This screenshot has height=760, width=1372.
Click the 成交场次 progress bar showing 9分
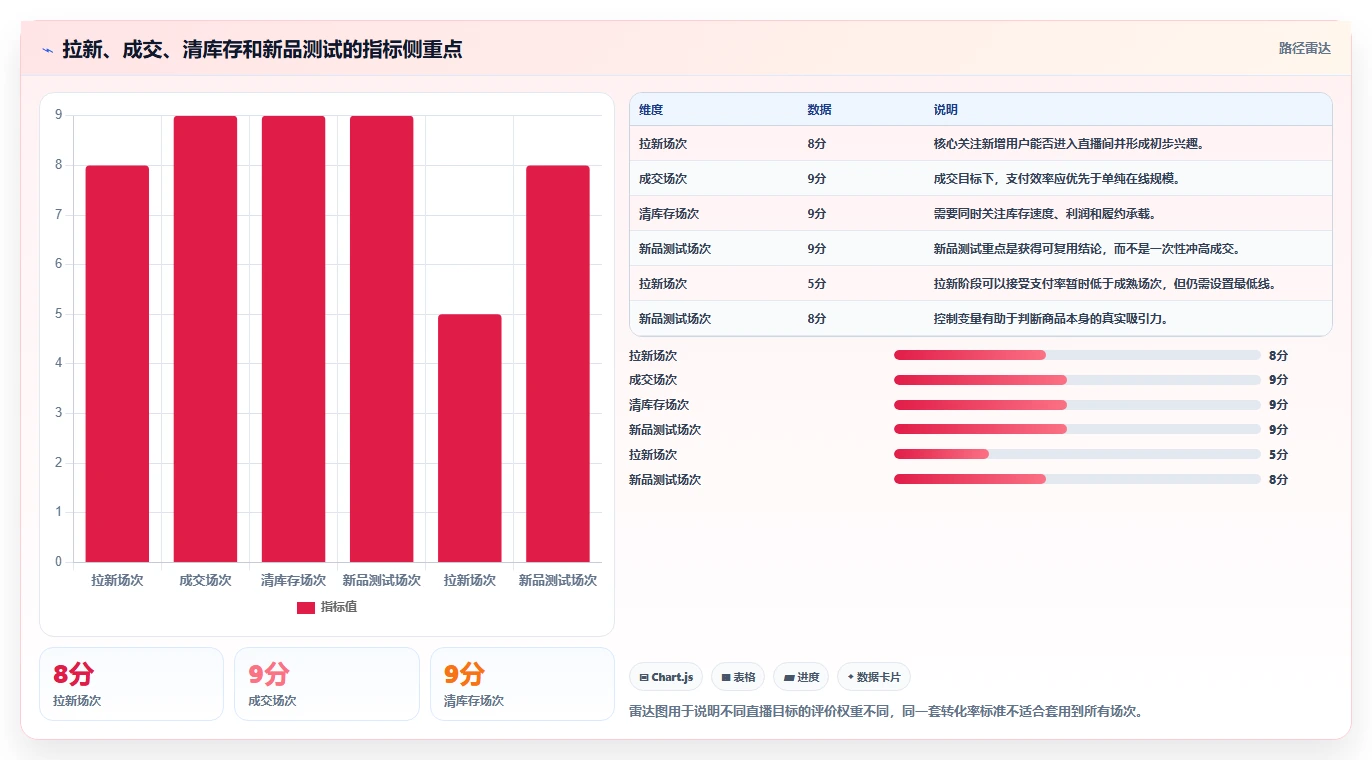(x=1077, y=380)
